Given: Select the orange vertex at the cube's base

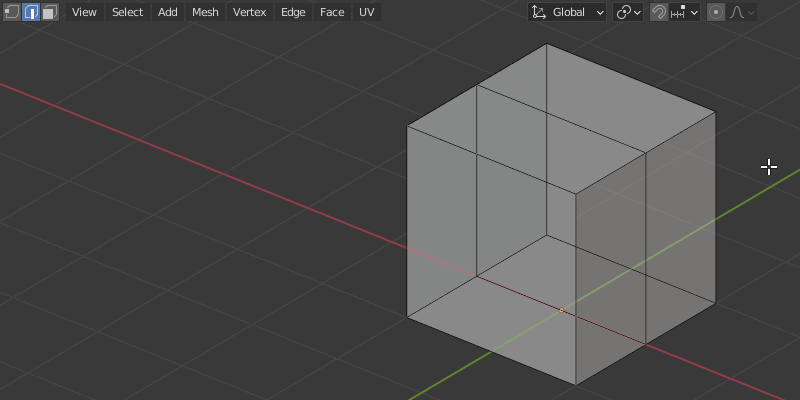Looking at the screenshot, I should [561, 310].
